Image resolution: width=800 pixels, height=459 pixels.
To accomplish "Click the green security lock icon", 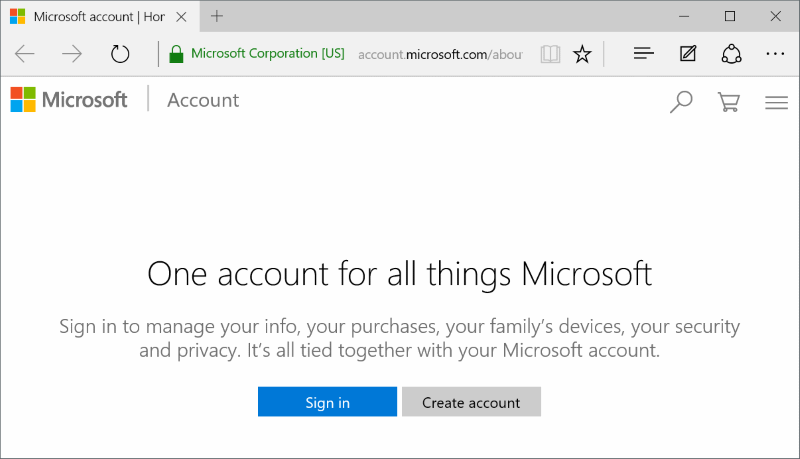I will pyautogui.click(x=176, y=54).
